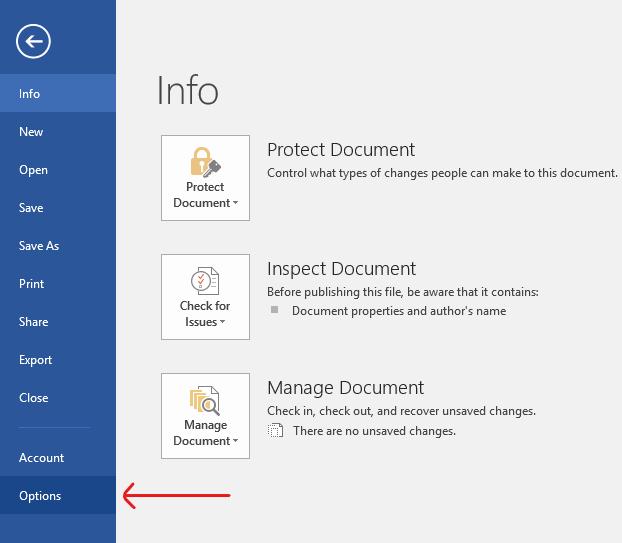622x543 pixels.
Task: Choose Save from the backstage menu
Action: point(58,208)
